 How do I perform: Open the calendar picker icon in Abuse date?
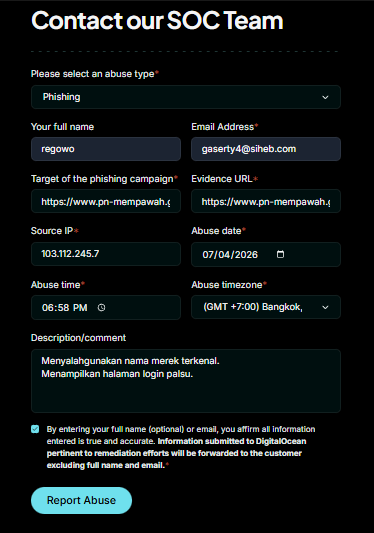280,254
